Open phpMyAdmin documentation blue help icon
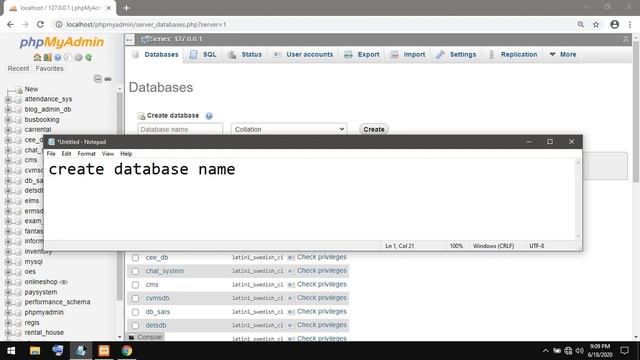 pyautogui.click(x=58, y=58)
